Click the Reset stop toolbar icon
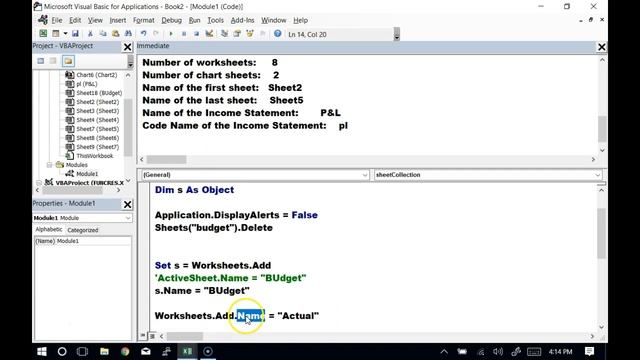The height and width of the screenshot is (360, 640). point(196,34)
